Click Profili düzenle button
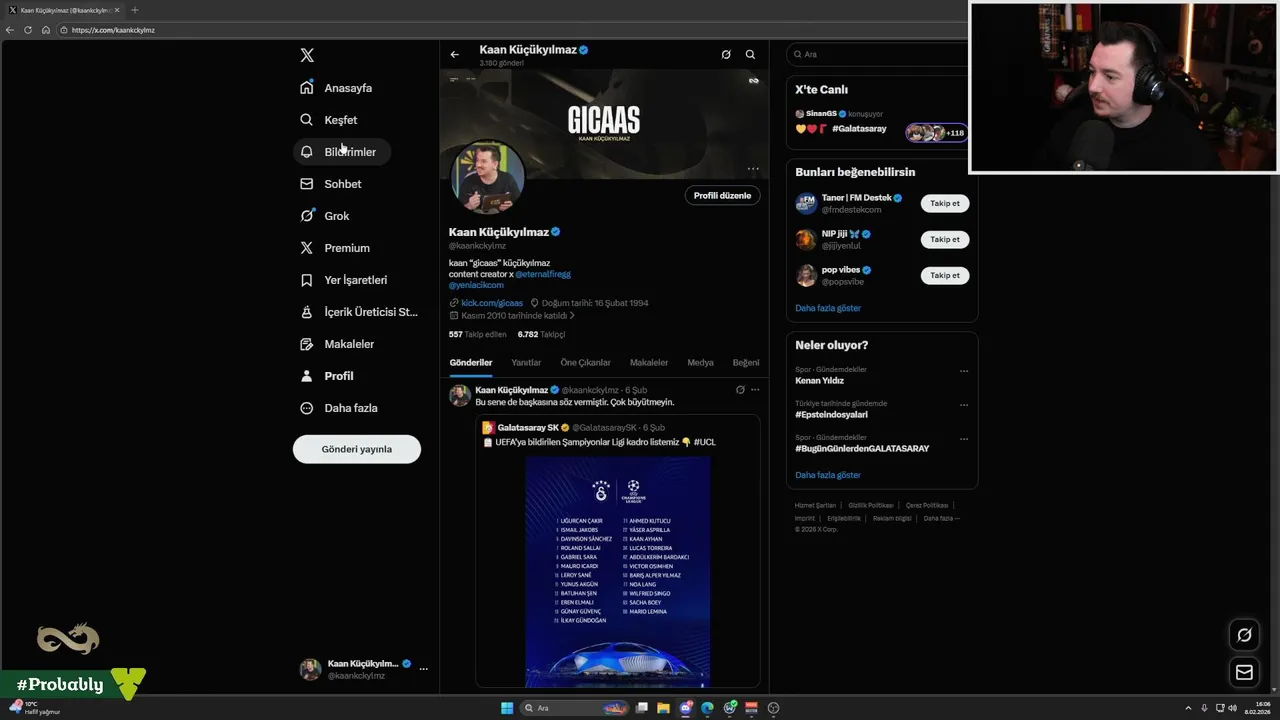The width and height of the screenshot is (1280, 720). pos(722,195)
